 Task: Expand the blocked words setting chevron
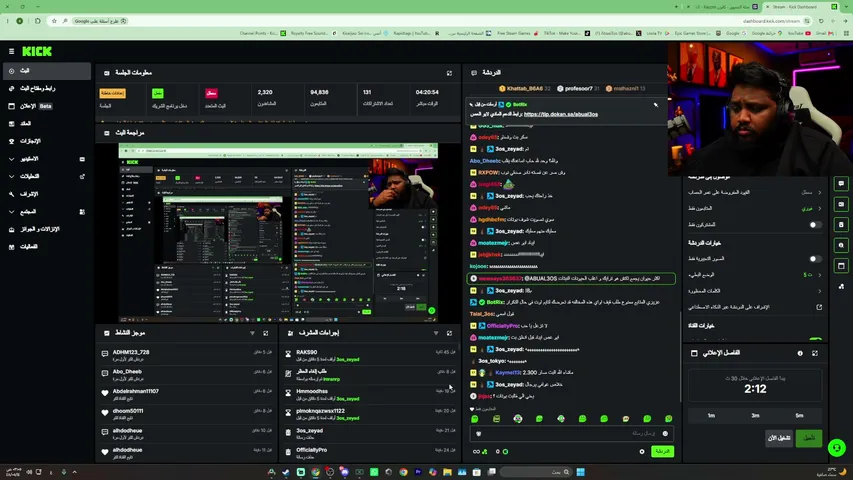(x=819, y=291)
